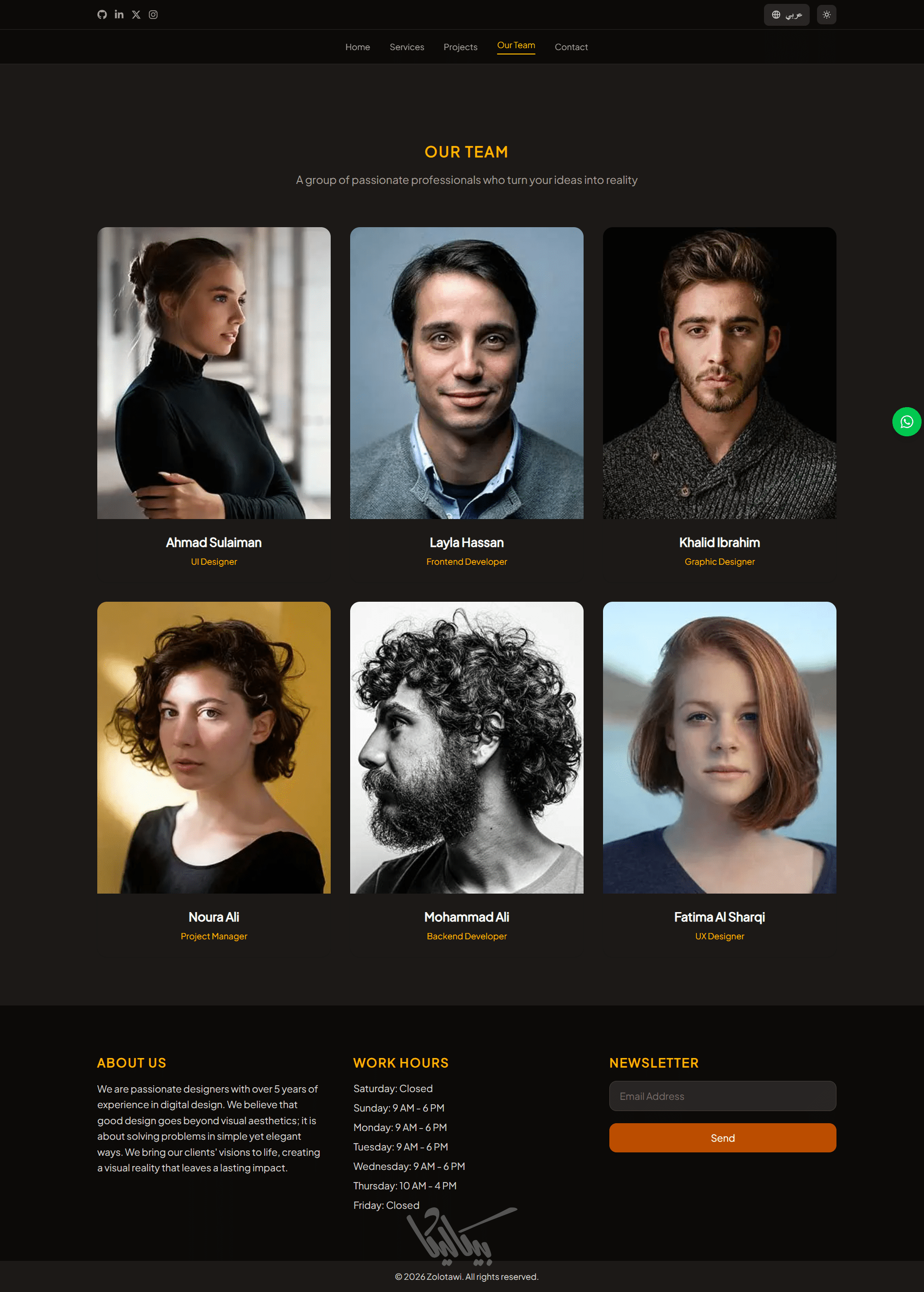The image size is (924, 1292).
Task: Open the Instagram social icon
Action: pos(153,14)
